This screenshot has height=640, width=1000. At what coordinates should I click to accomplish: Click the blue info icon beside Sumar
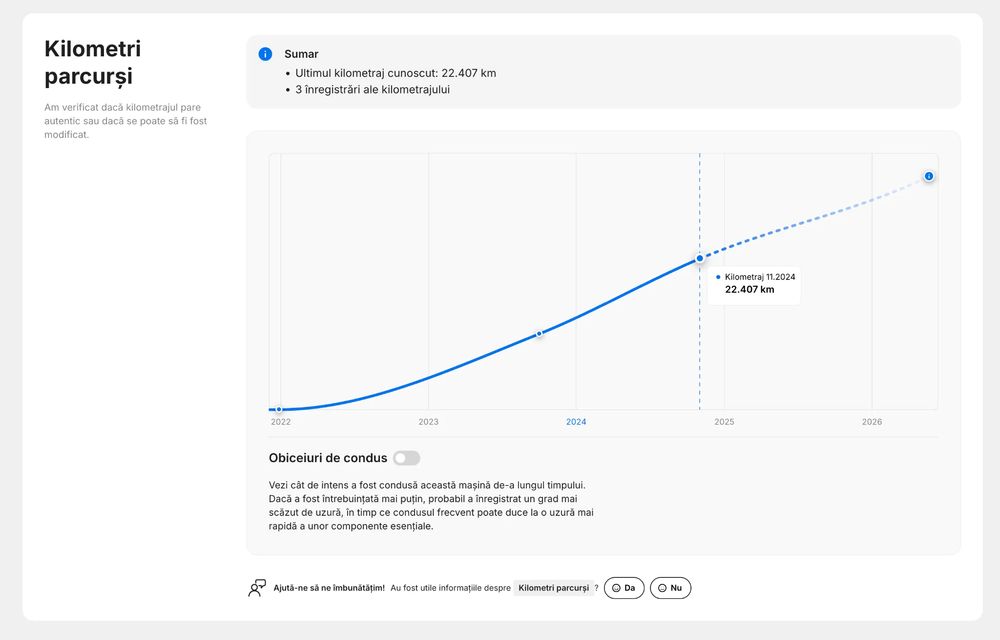(x=265, y=54)
